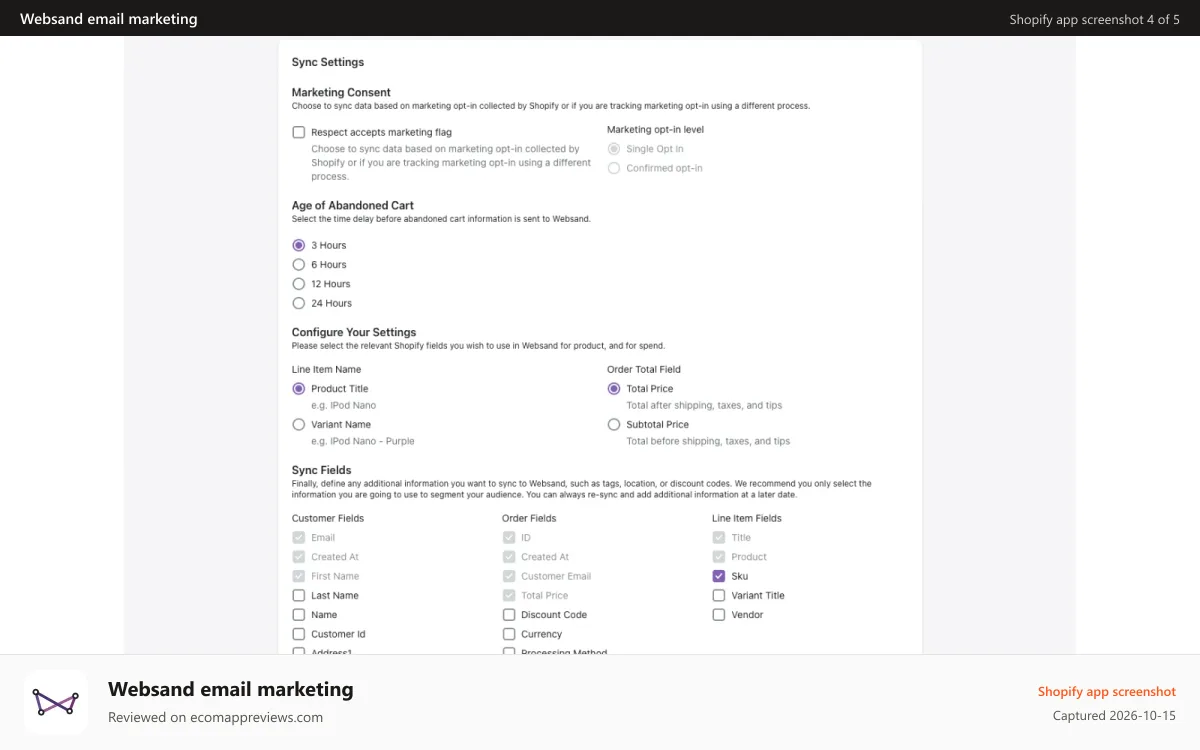Enable Variant Title line item field
Viewport: 1200px width, 750px height.
pos(719,596)
